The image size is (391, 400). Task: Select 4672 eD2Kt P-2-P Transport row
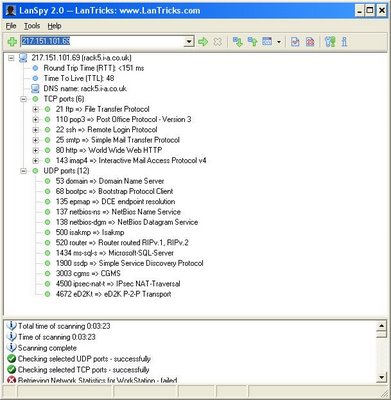[x=113, y=294]
